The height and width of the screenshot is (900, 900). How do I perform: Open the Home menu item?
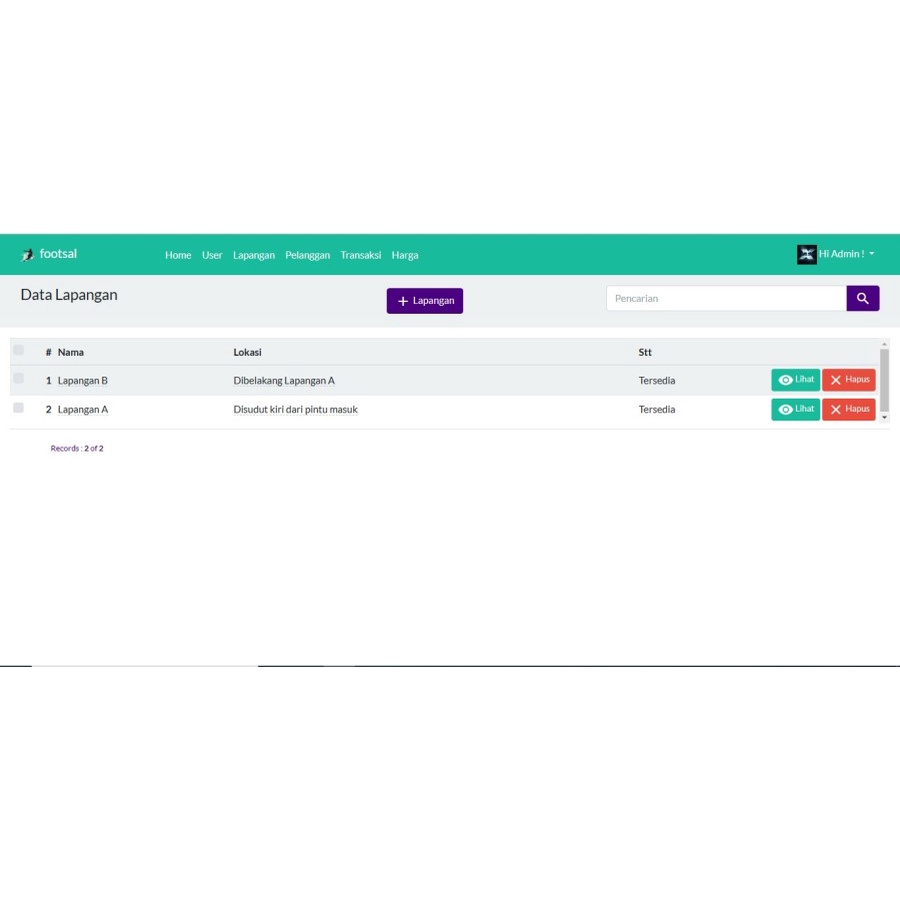pyautogui.click(x=178, y=255)
